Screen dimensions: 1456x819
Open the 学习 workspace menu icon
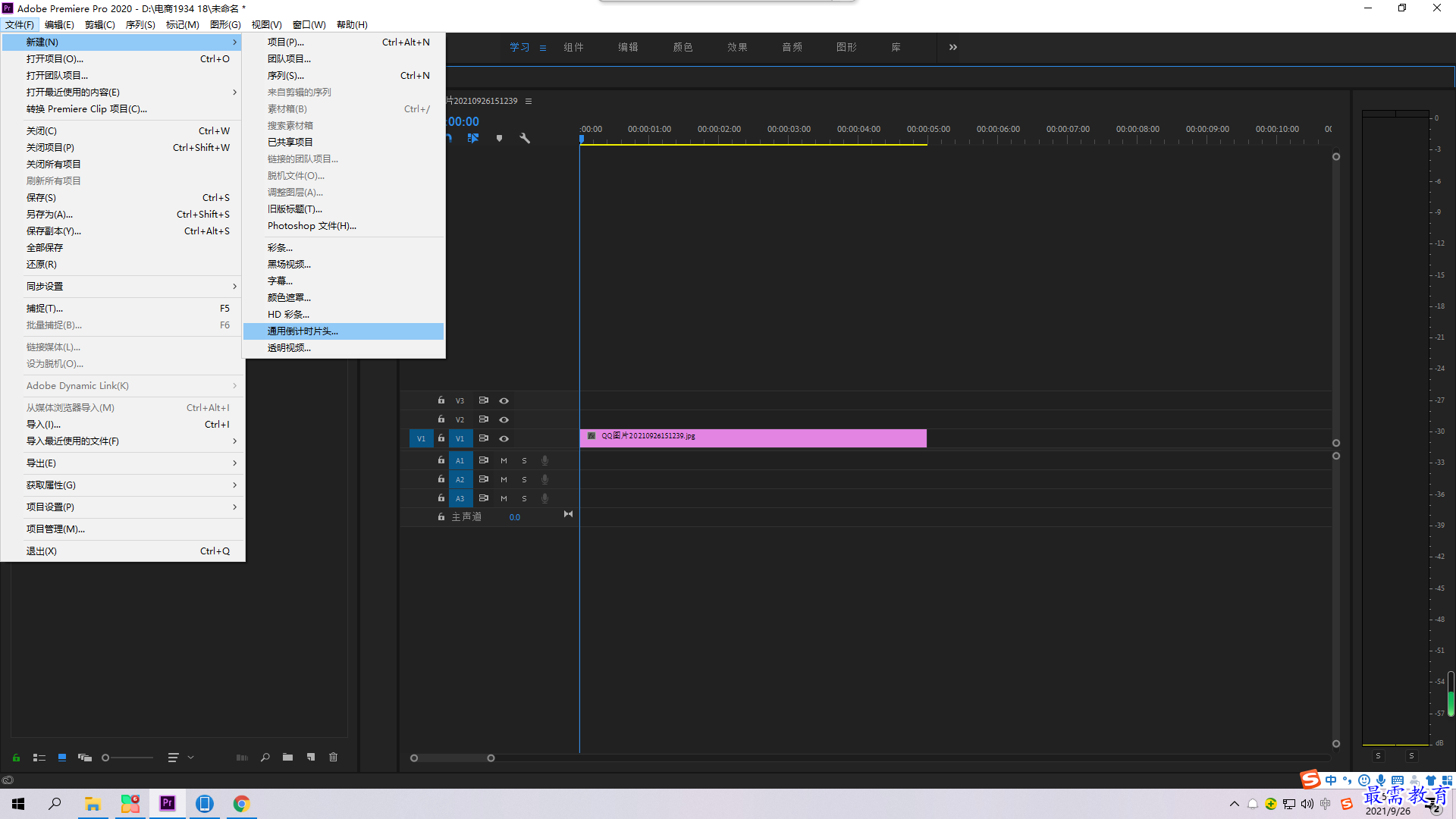coord(543,48)
